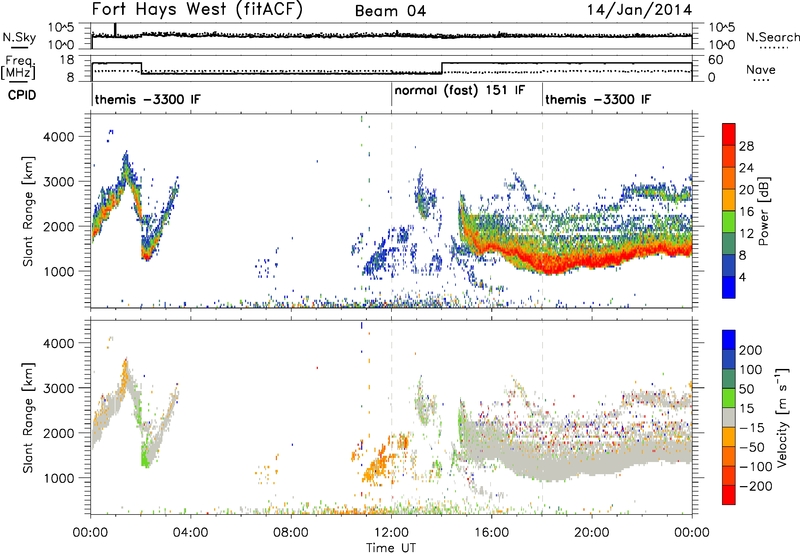Select the "08:00" time tick label
The height and width of the screenshot is (554, 800).
click(291, 533)
